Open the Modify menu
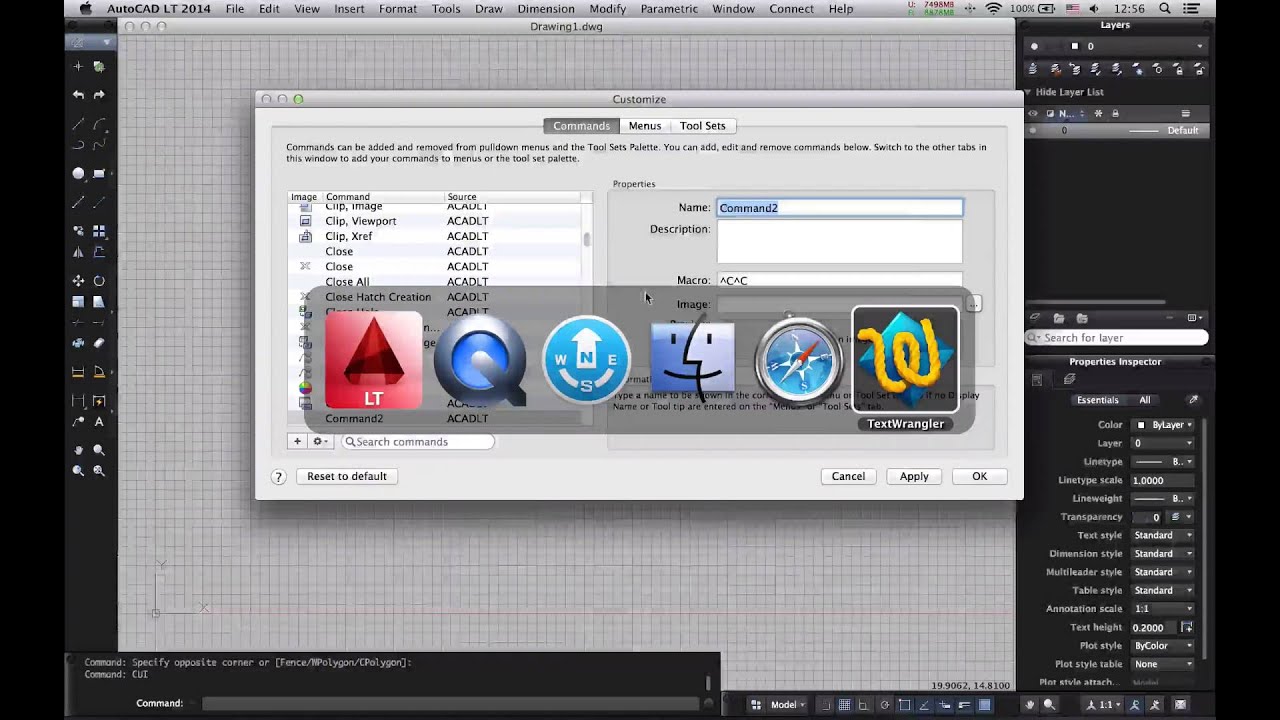The width and height of the screenshot is (1280, 720). [x=607, y=9]
